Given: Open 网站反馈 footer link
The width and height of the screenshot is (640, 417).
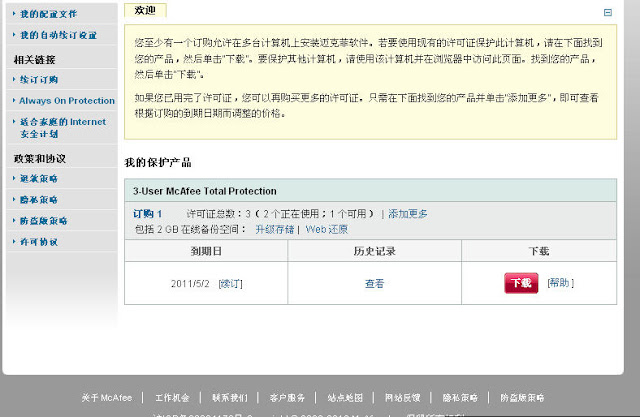Looking at the screenshot, I should point(402,398).
